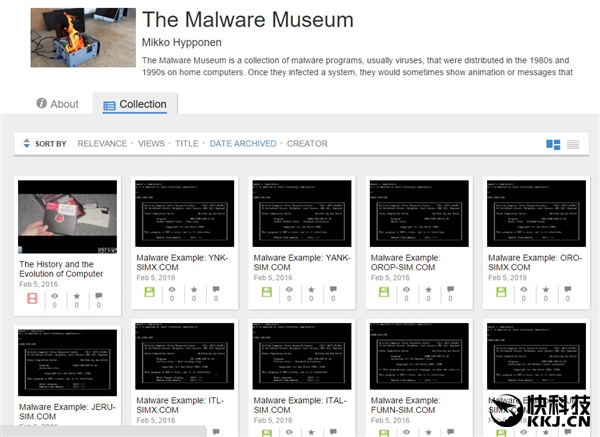Open History and Evolution video thumbnail
Image resolution: width=600 pixels, height=437 pixels.
[x=67, y=217]
